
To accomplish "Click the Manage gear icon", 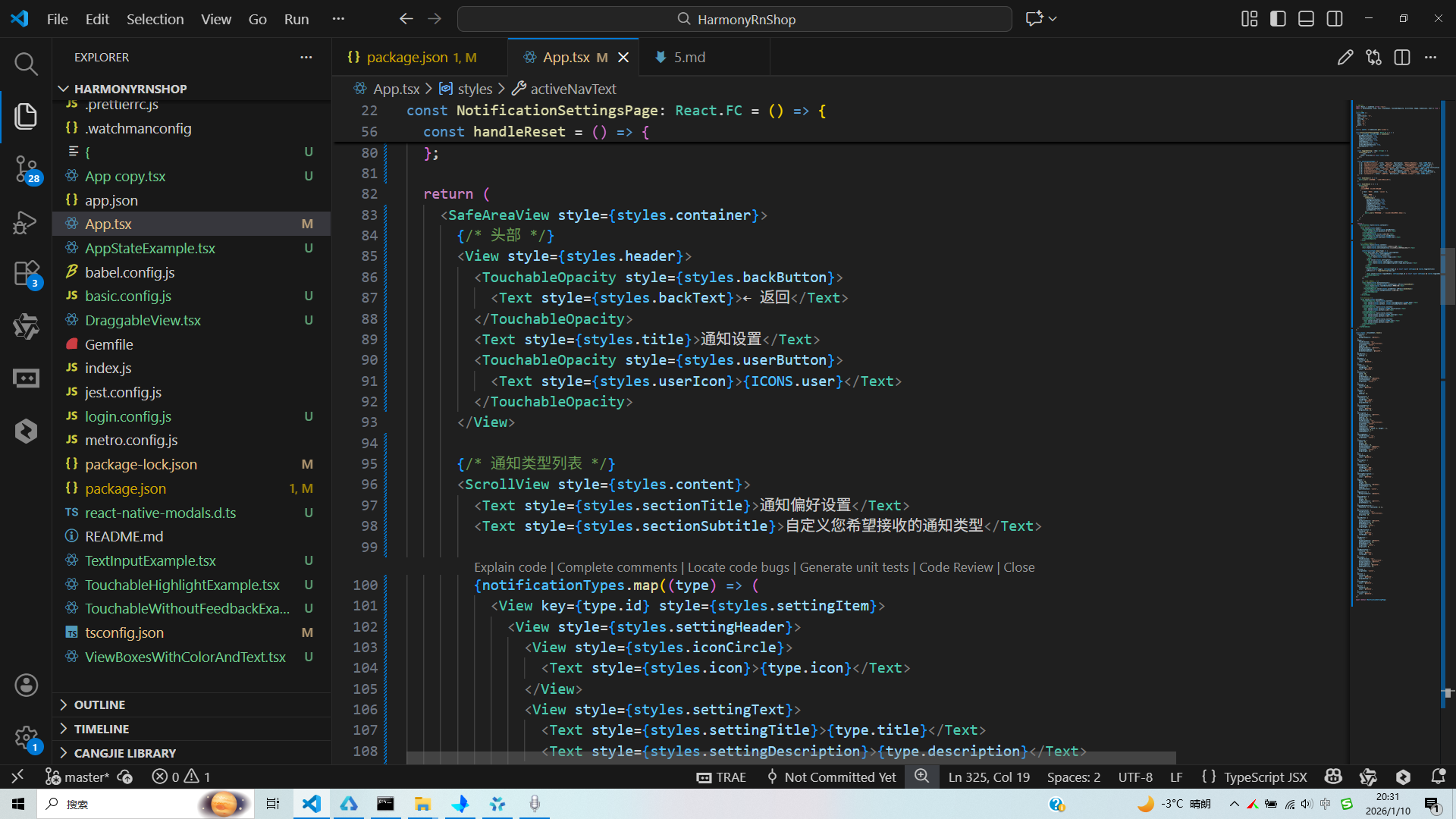I will [x=26, y=737].
